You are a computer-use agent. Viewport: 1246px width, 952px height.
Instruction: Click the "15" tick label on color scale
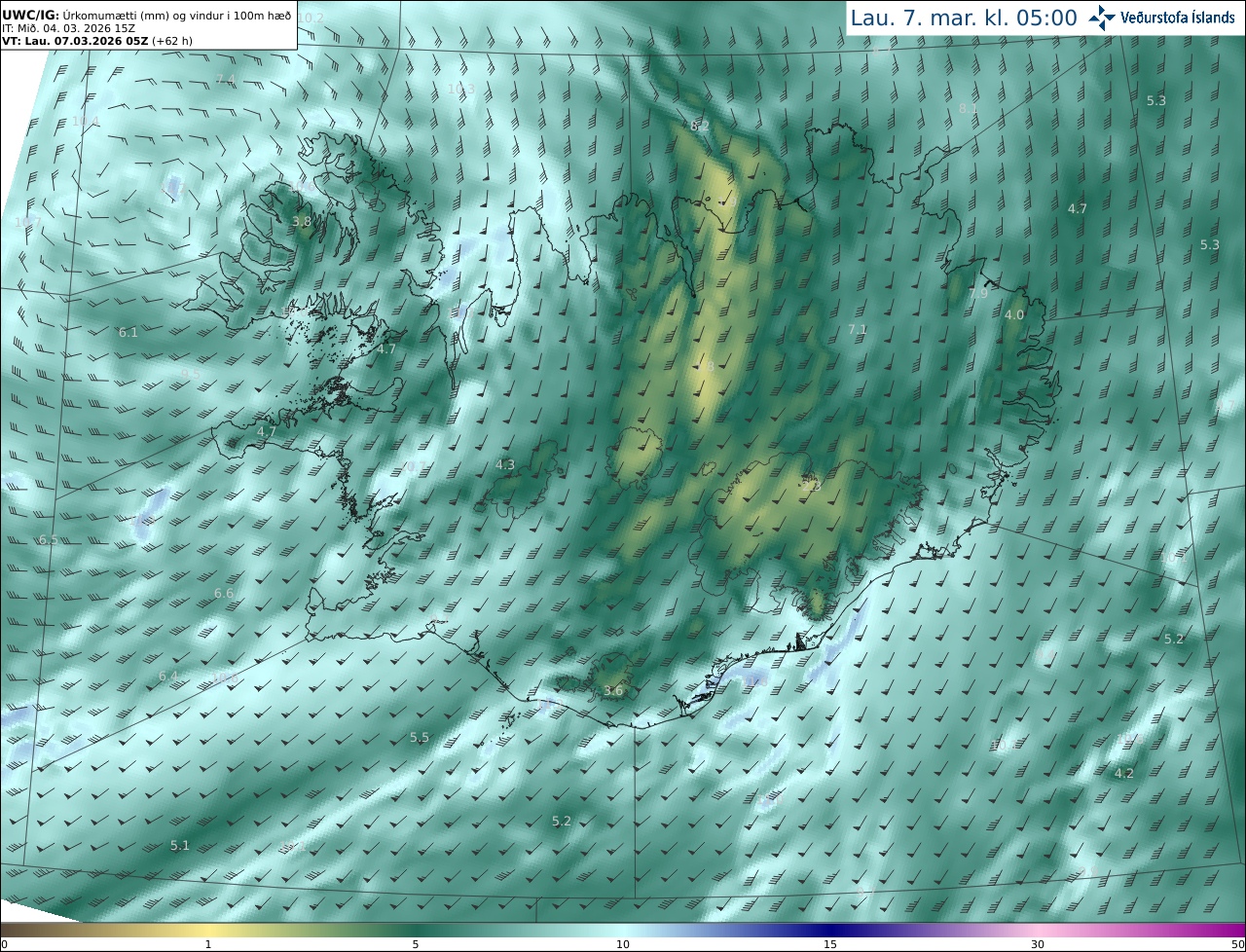click(830, 944)
